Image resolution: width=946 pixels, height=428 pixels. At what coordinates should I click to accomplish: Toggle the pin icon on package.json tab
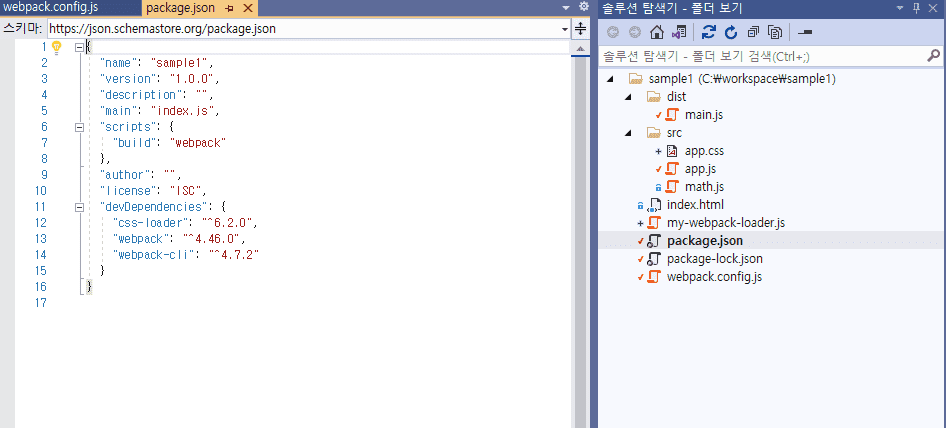(x=230, y=8)
